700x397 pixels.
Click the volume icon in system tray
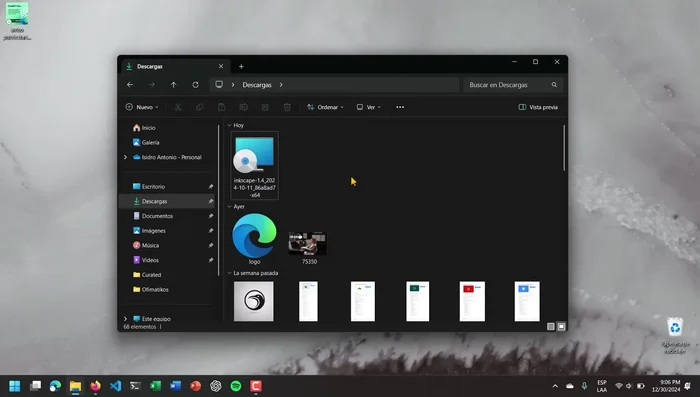click(629, 386)
